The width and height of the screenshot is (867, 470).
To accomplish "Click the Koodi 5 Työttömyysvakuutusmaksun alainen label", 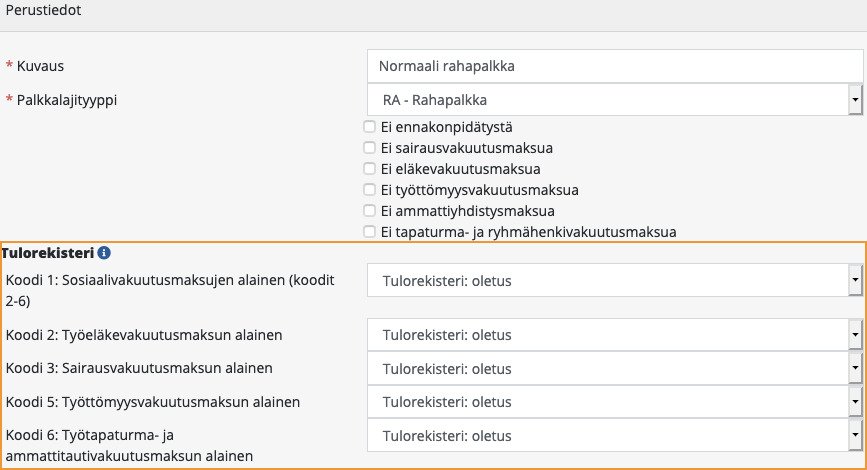I will coord(153,402).
